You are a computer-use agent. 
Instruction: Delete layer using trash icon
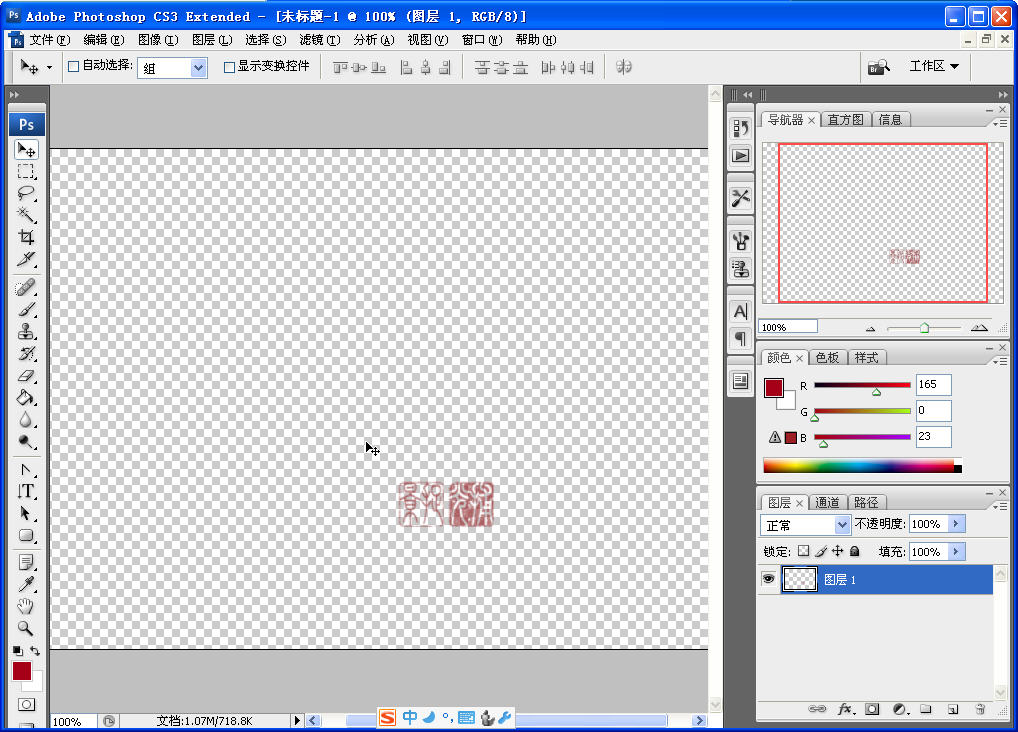980,709
